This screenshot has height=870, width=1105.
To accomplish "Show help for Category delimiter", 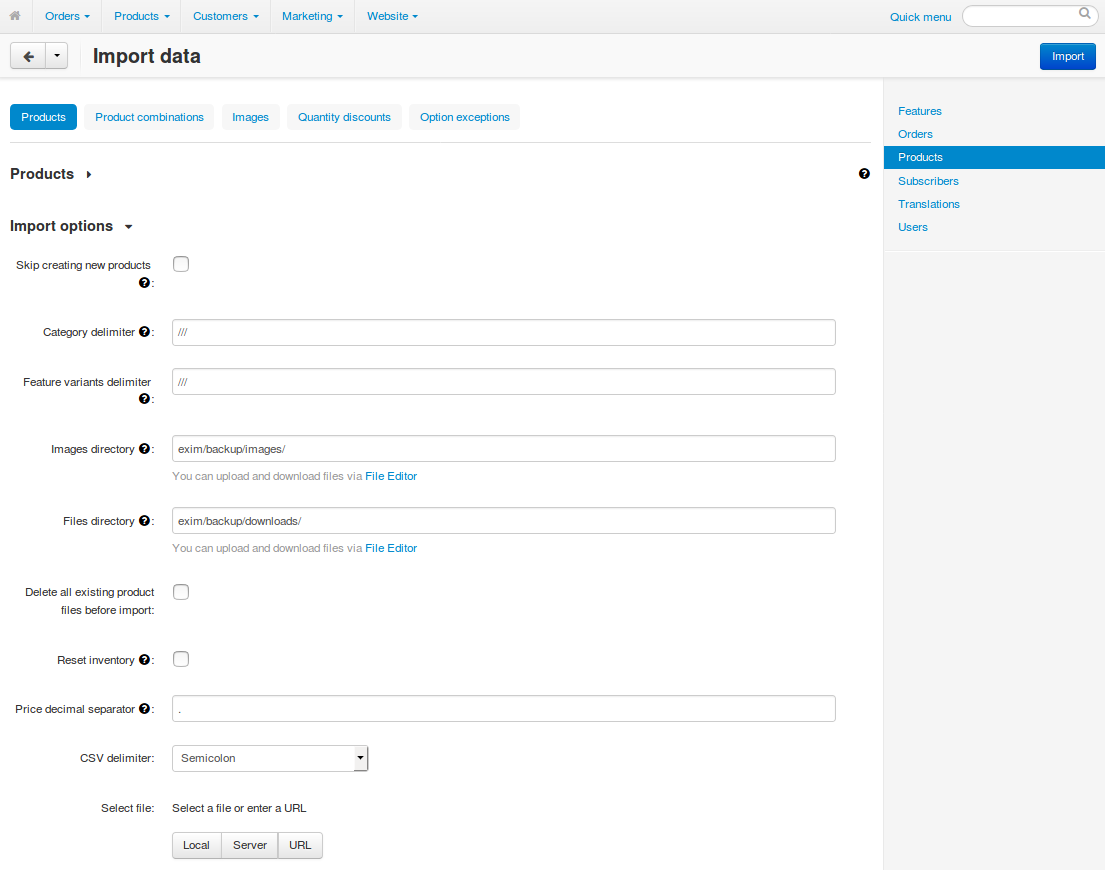I will (144, 332).
